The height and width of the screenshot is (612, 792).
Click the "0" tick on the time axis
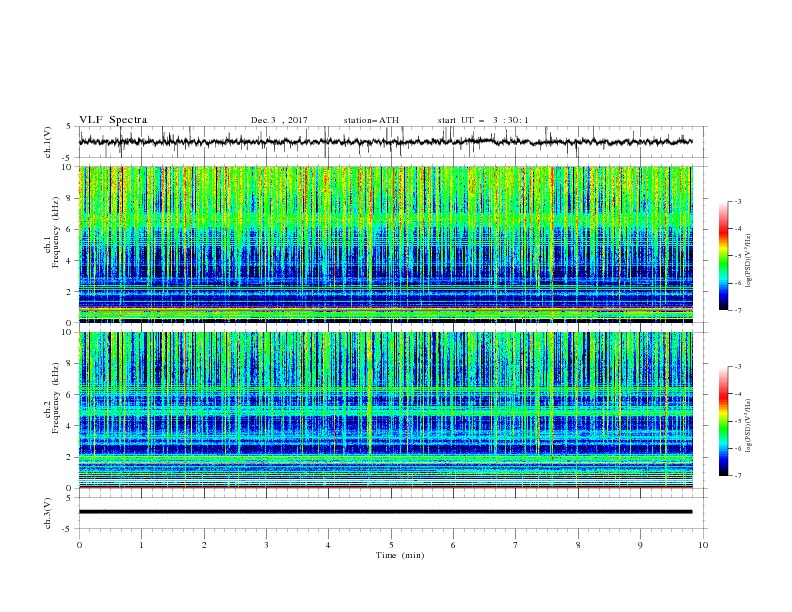coord(79,545)
